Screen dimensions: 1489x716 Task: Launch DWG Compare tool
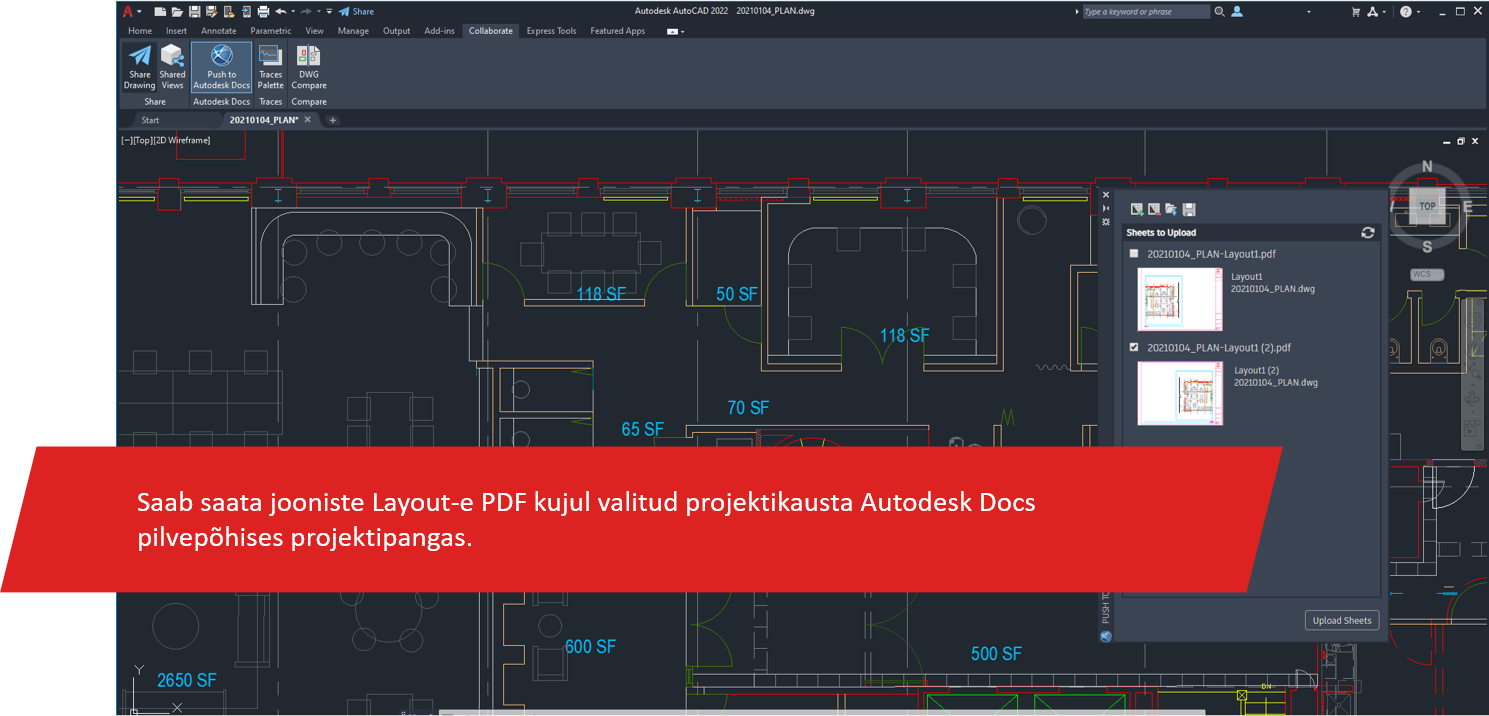click(x=309, y=66)
